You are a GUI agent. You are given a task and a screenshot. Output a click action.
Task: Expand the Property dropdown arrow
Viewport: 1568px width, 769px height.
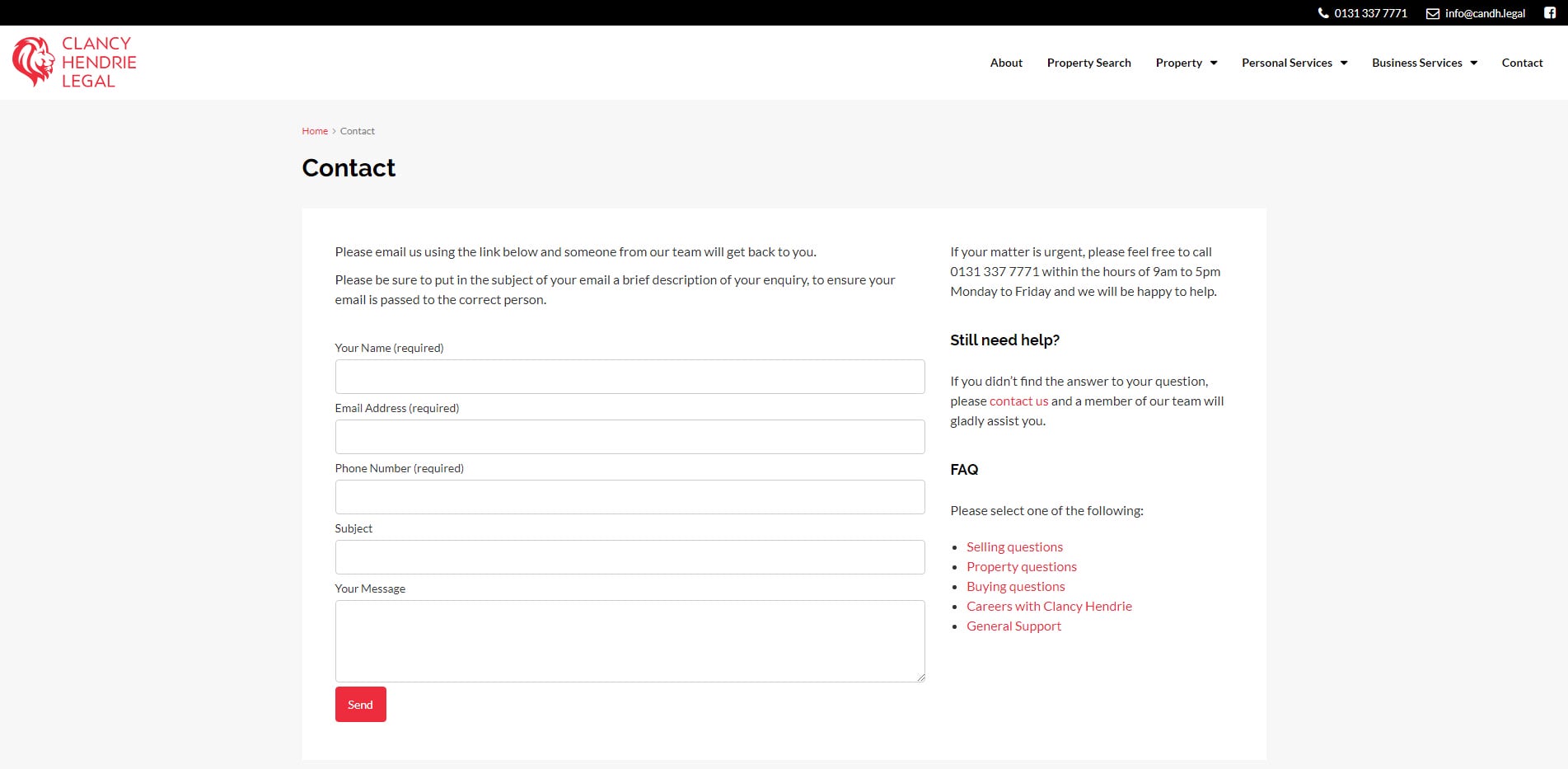tap(1214, 63)
